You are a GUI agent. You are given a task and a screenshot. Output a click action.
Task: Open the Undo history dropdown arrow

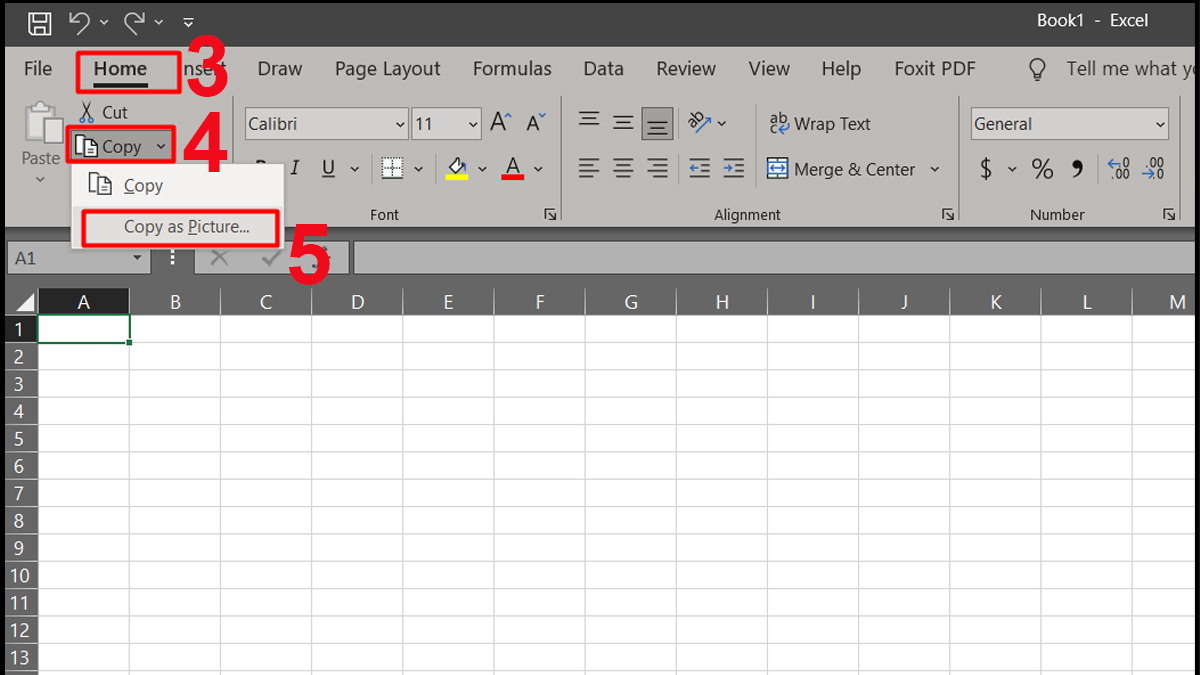pyautogui.click(x=104, y=23)
